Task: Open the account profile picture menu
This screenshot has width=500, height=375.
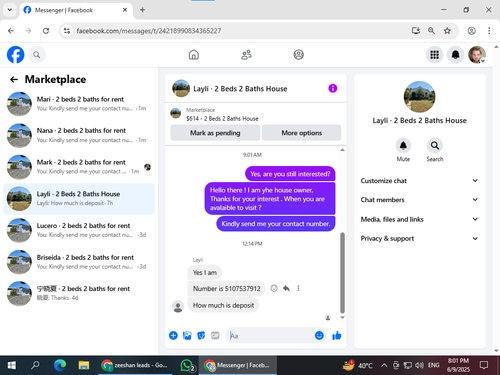Action: [477, 55]
